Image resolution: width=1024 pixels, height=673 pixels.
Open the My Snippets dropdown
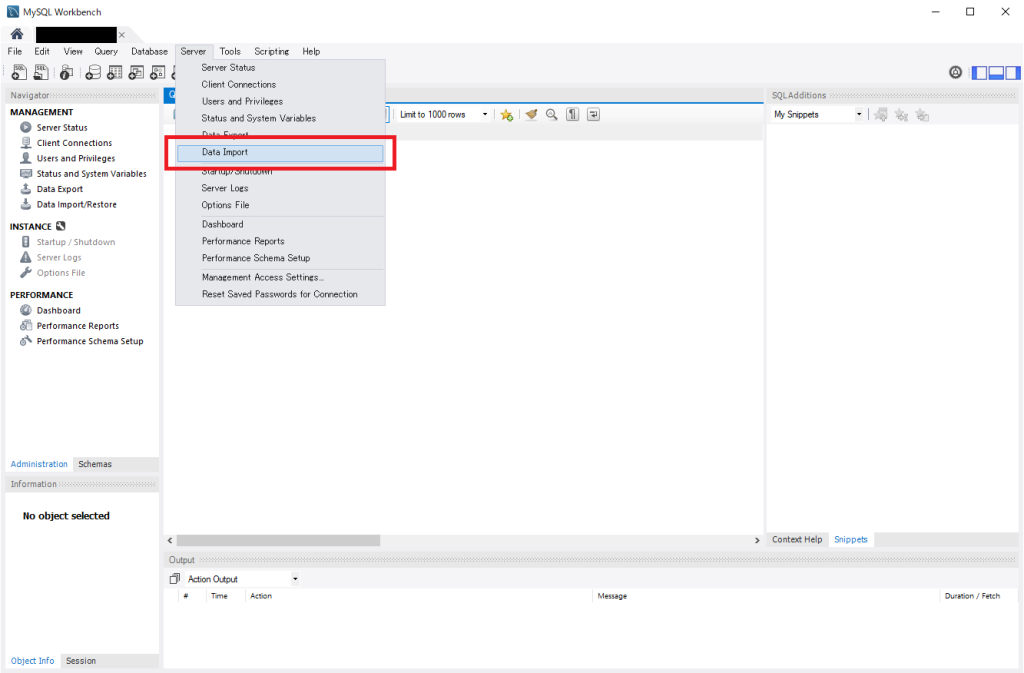[x=858, y=114]
